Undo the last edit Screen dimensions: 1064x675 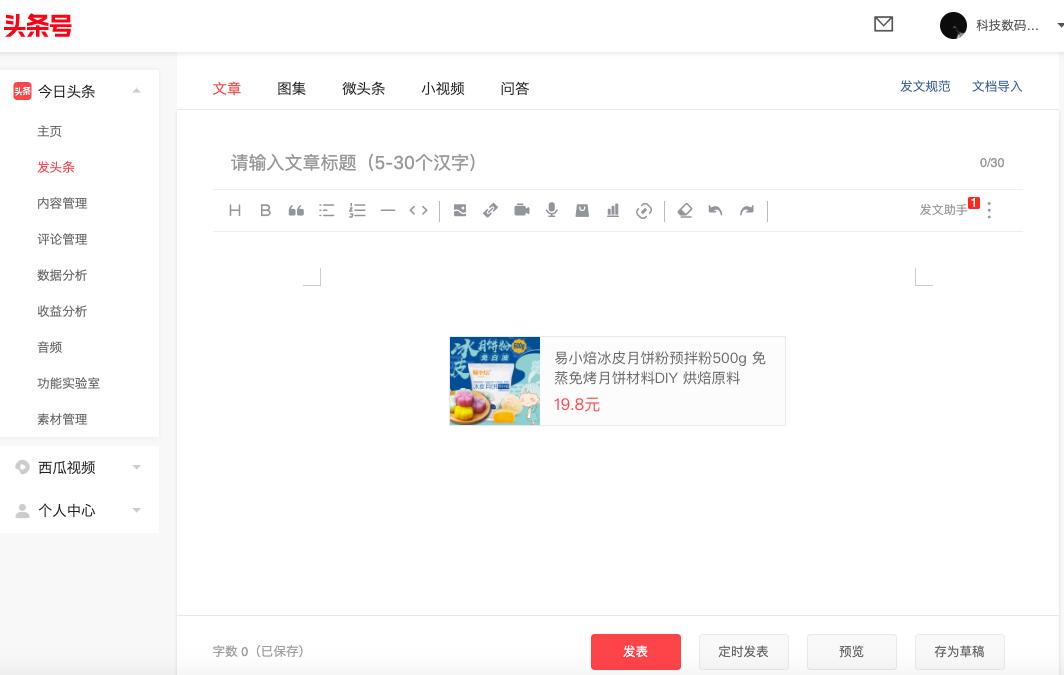(716, 210)
